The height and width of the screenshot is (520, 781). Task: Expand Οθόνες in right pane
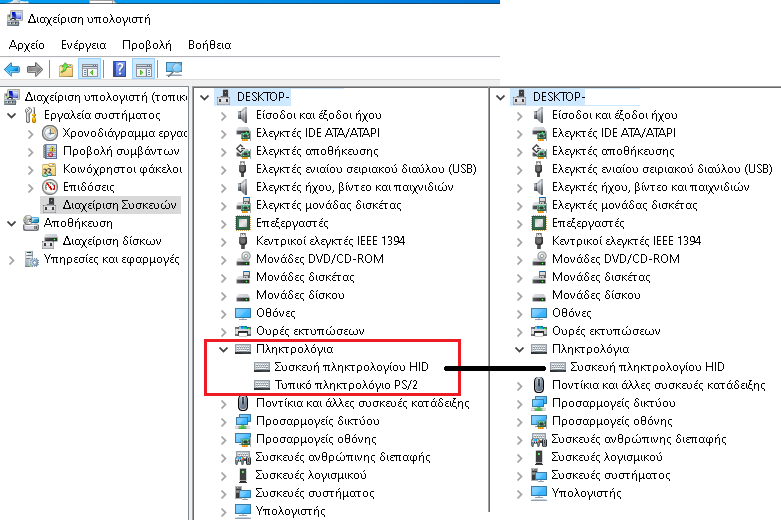click(x=520, y=313)
